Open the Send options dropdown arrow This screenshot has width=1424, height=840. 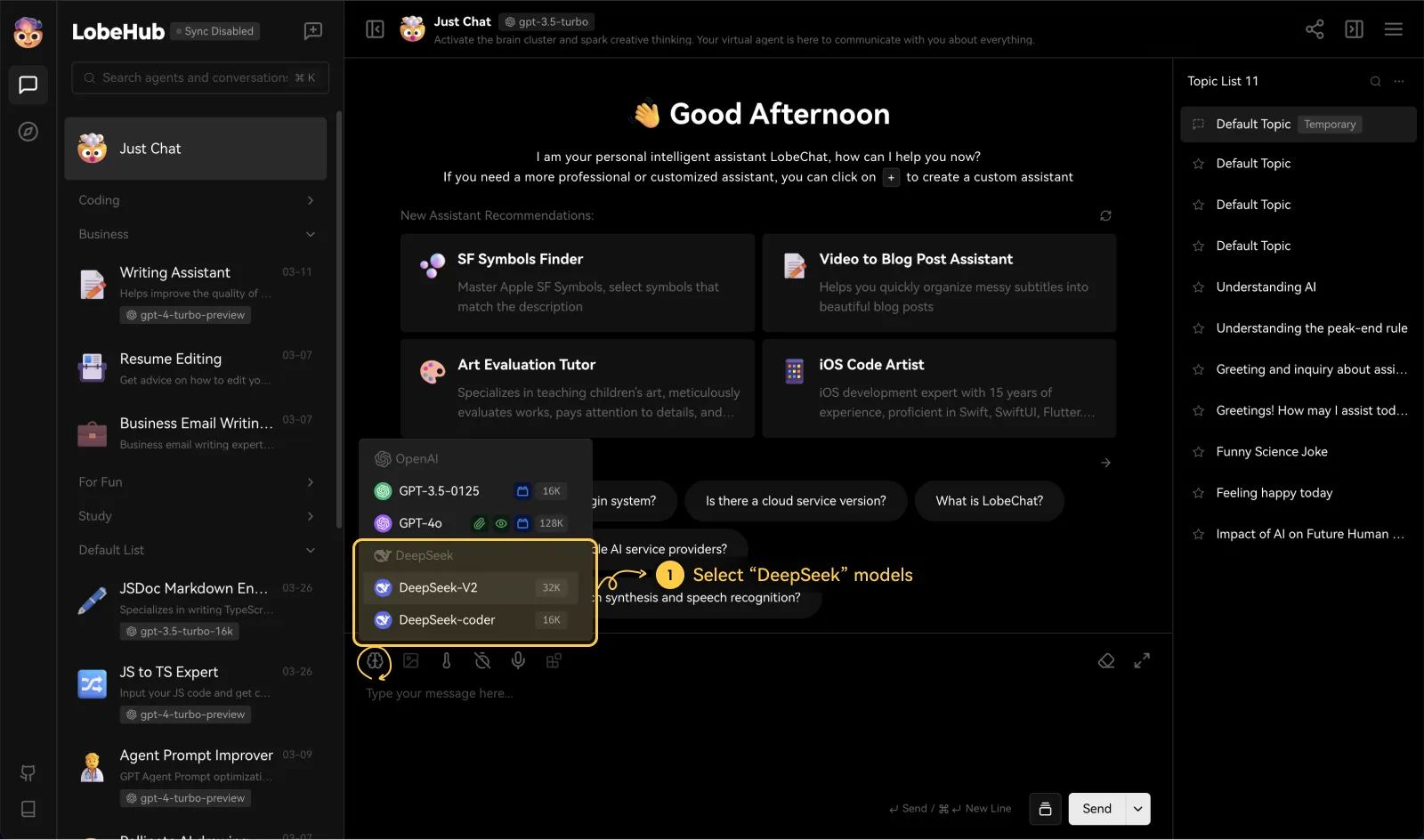coord(1137,809)
